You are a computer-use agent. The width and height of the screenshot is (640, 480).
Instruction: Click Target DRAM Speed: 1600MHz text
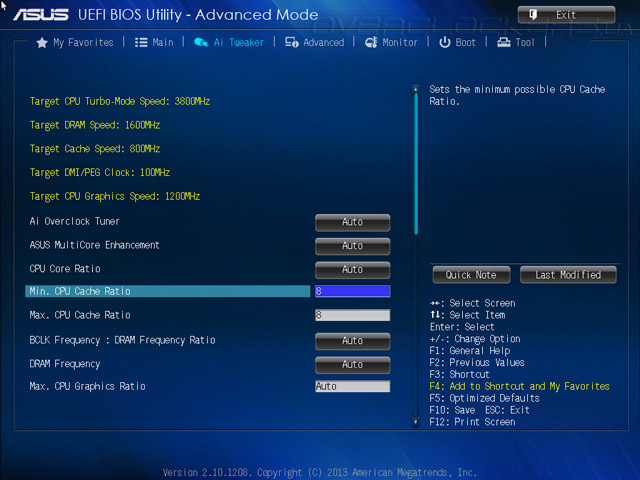(95, 125)
